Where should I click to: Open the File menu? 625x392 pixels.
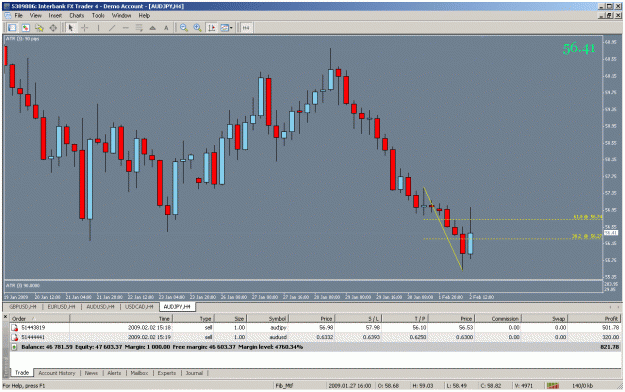pos(19,16)
